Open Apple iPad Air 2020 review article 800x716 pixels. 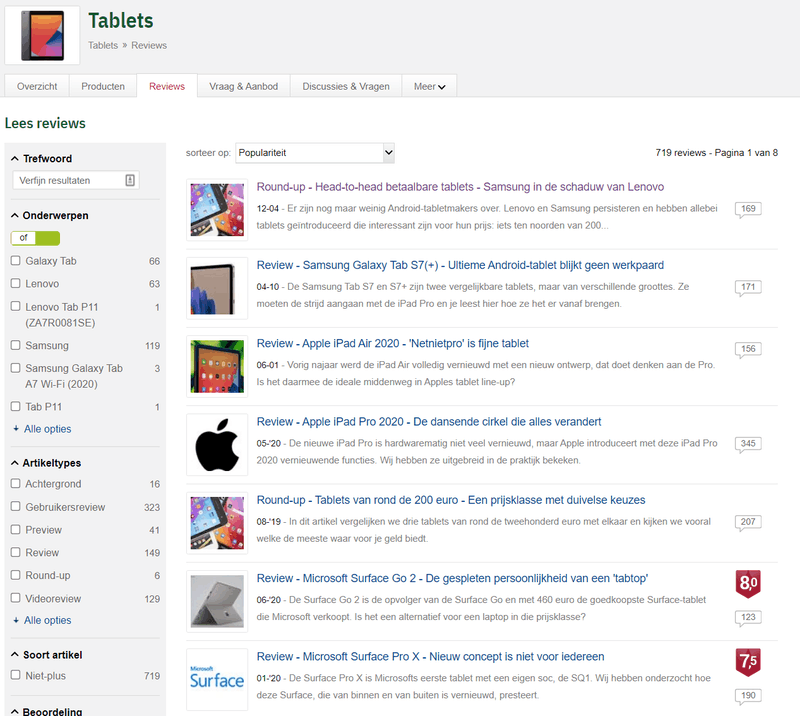click(x=392, y=343)
